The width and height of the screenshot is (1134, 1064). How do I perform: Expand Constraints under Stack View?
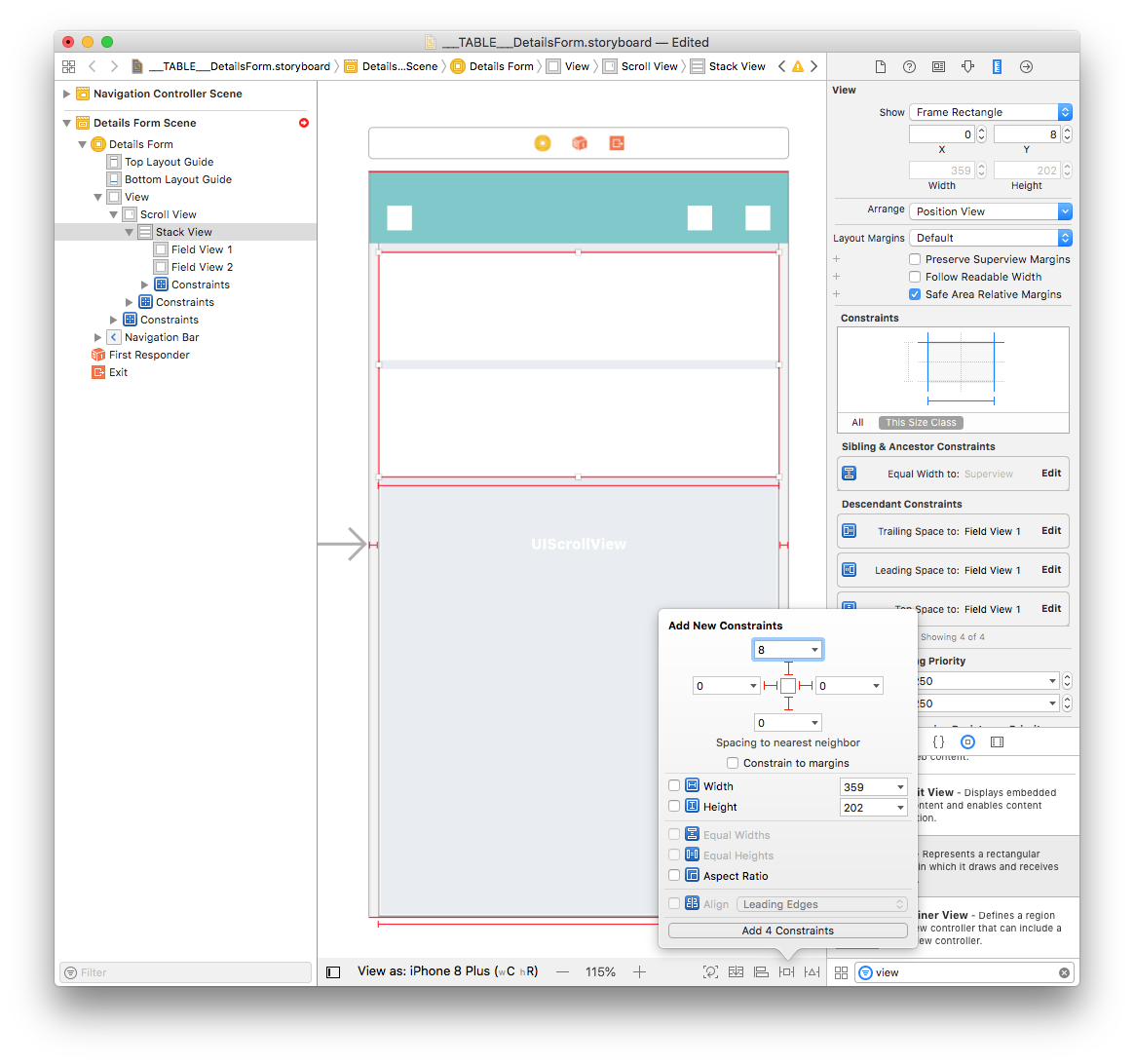pyautogui.click(x=144, y=285)
